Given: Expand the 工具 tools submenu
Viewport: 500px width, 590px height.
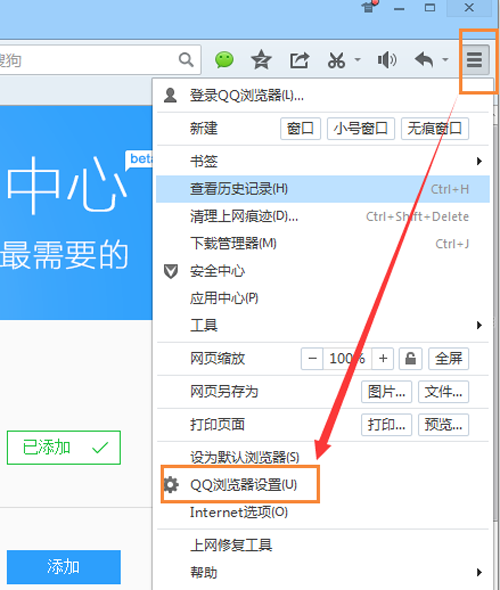Looking at the screenshot, I should [x=323, y=325].
